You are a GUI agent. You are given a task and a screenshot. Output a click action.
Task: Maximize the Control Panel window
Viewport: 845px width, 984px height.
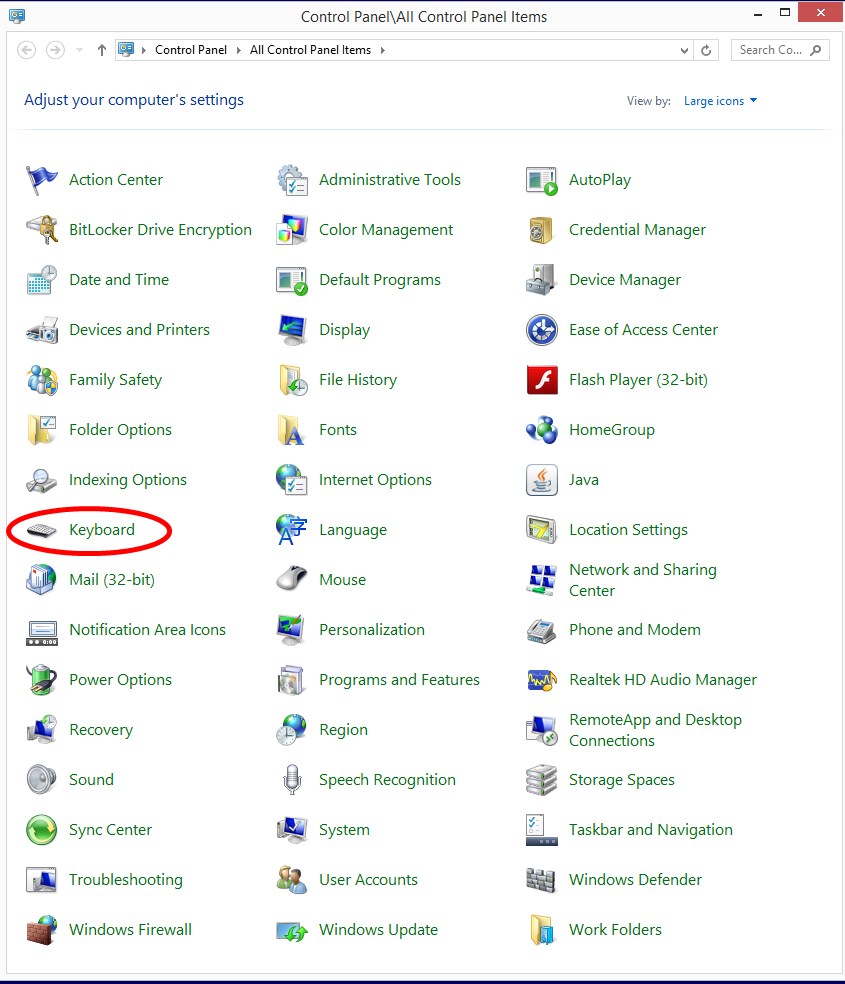pos(784,13)
